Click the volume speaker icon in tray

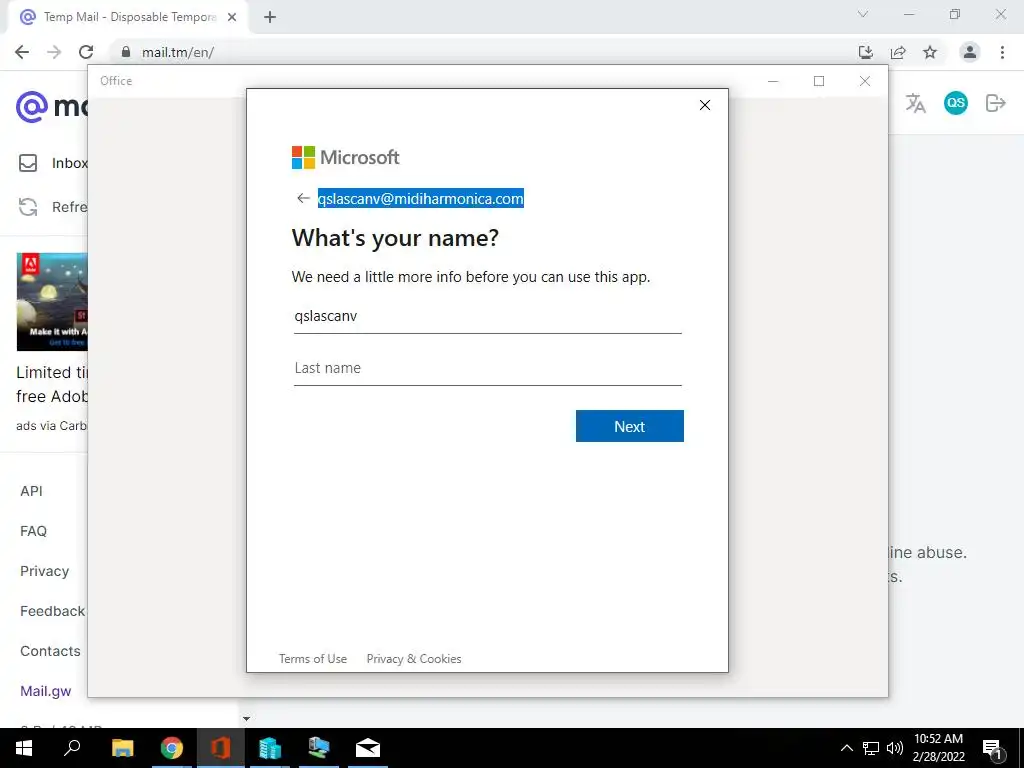point(895,748)
